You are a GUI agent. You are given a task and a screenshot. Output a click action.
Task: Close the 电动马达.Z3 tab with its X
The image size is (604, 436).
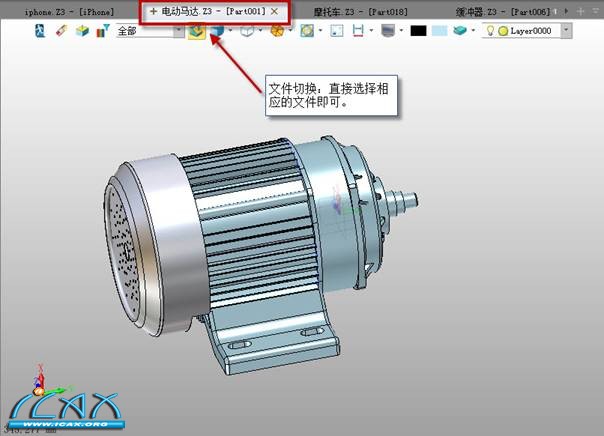274,12
